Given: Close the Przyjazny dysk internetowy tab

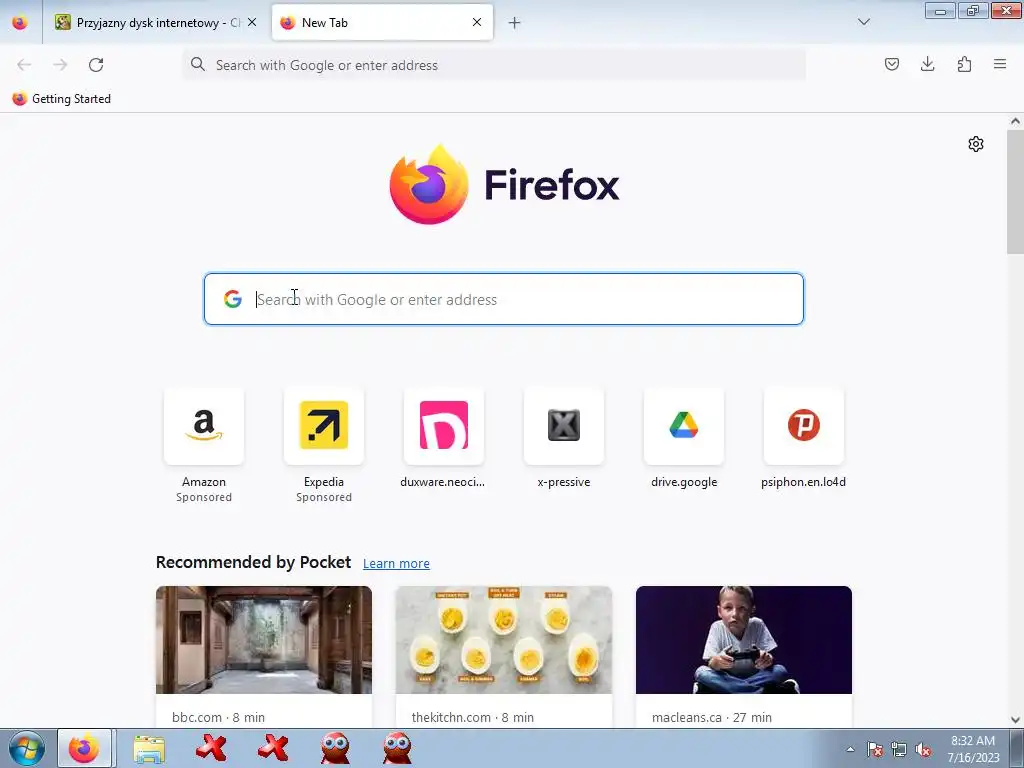Looking at the screenshot, I should [252, 22].
